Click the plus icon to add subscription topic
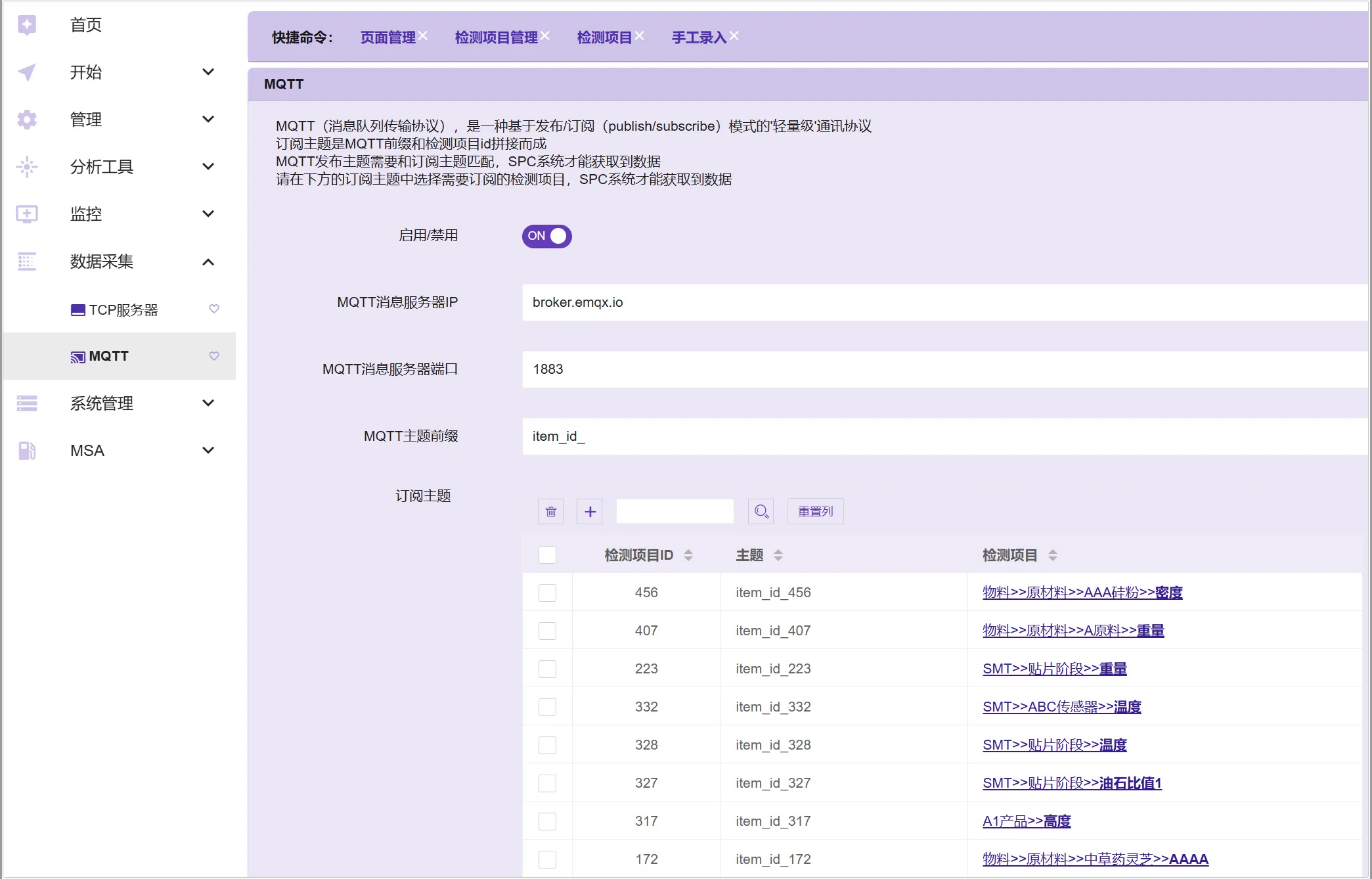1372x879 pixels. pyautogui.click(x=590, y=512)
